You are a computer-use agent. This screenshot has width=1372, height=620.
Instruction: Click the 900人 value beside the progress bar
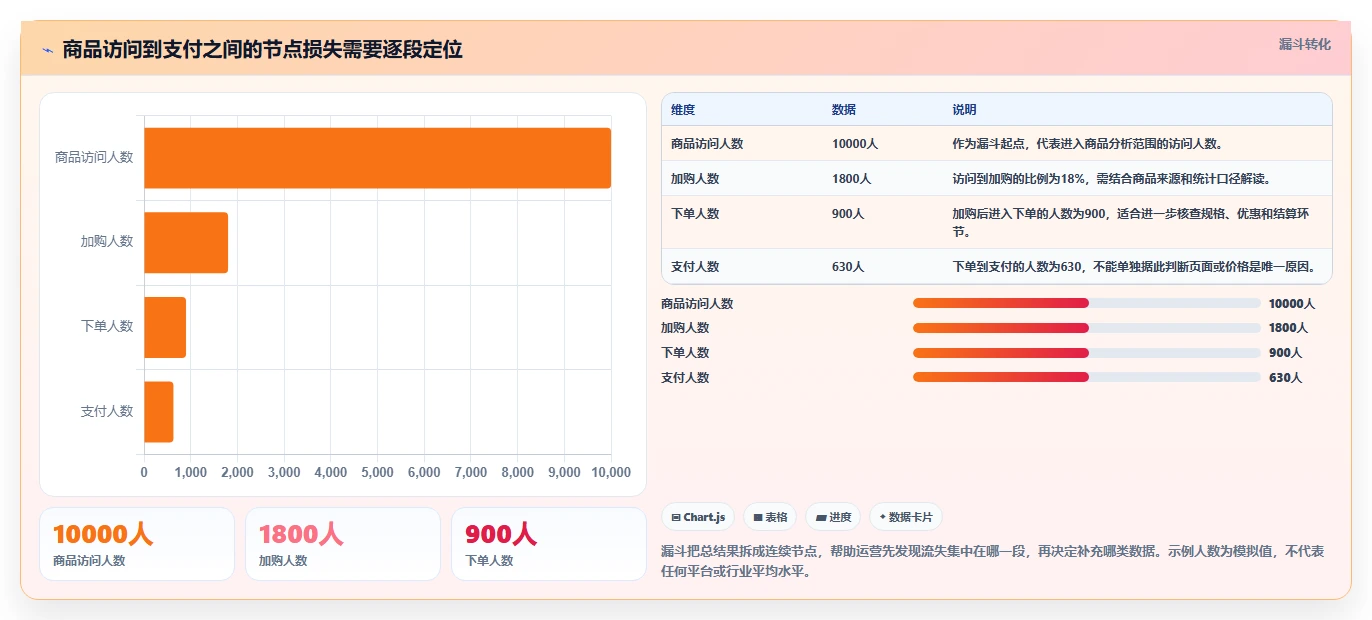(1285, 352)
